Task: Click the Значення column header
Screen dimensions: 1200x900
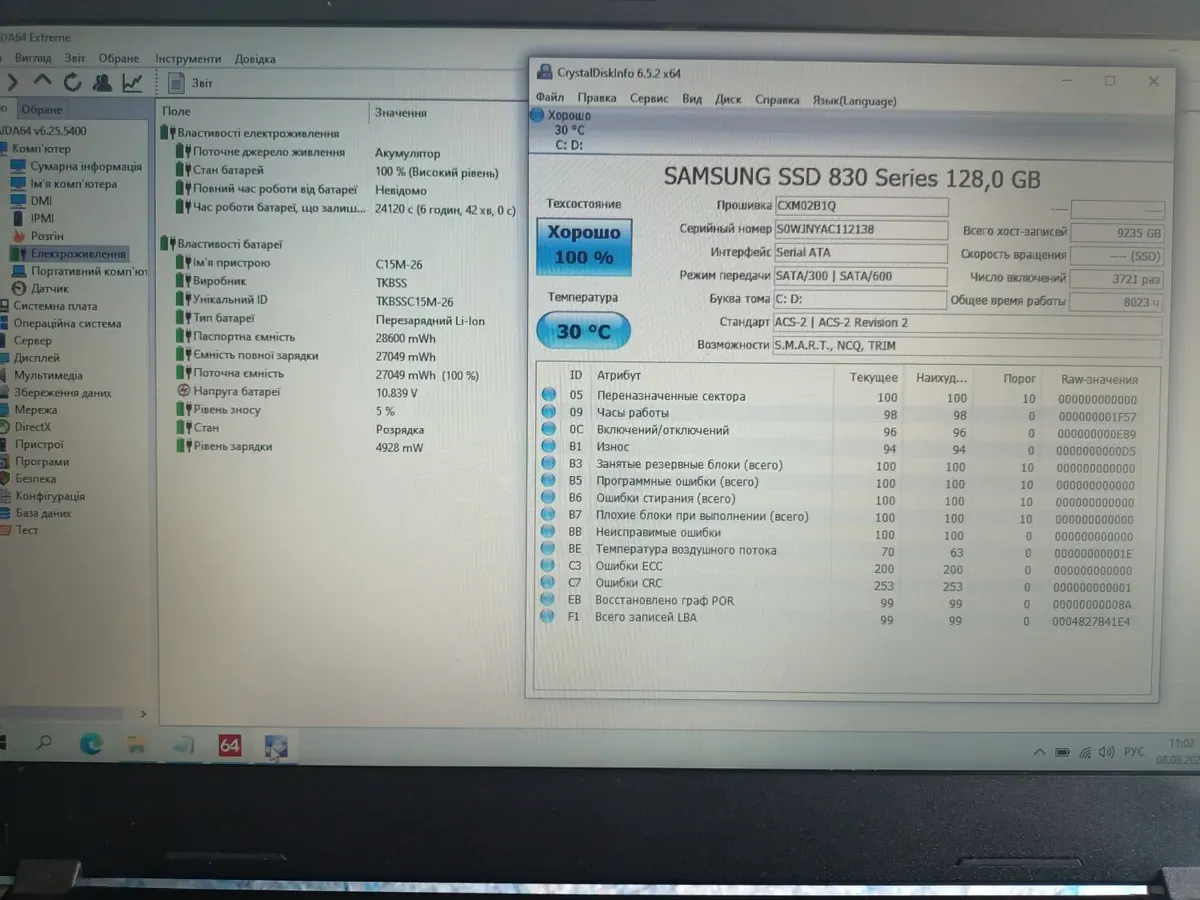Action: tap(401, 113)
